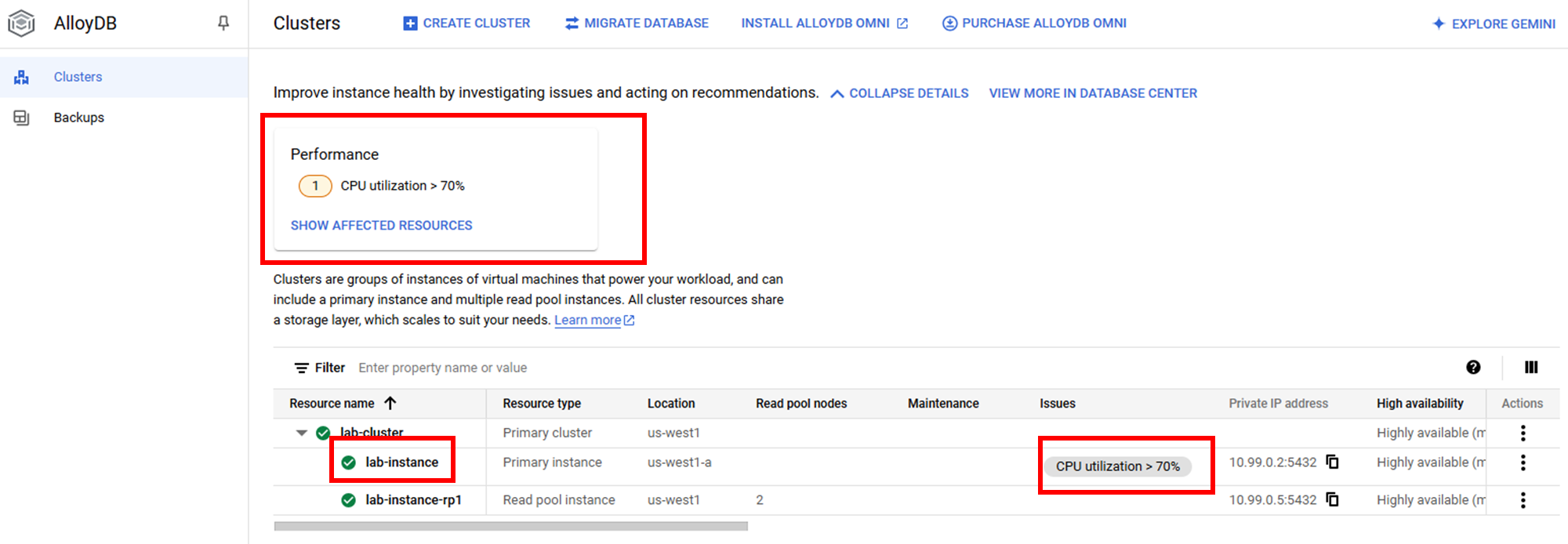Open the lab-cluster resource

coord(372,433)
